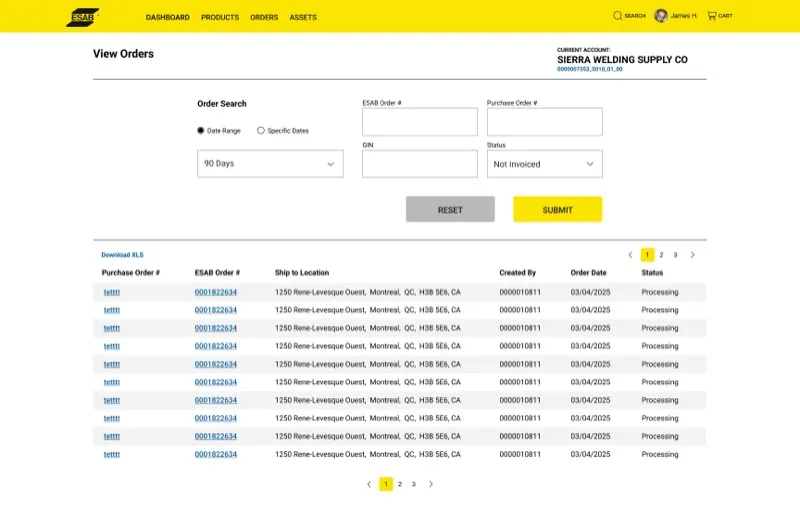Click the SIERRA WELDING SUPPLY CO account name

[622, 60]
